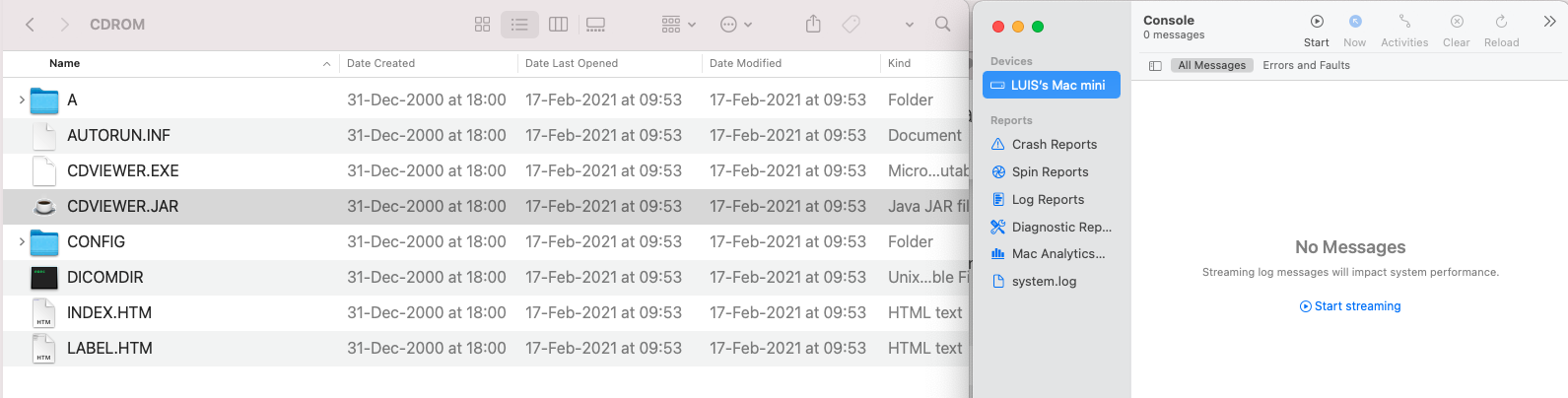Viewport: 1568px width, 398px height.
Task: Select system.log in the Reports list
Action: (1044, 281)
